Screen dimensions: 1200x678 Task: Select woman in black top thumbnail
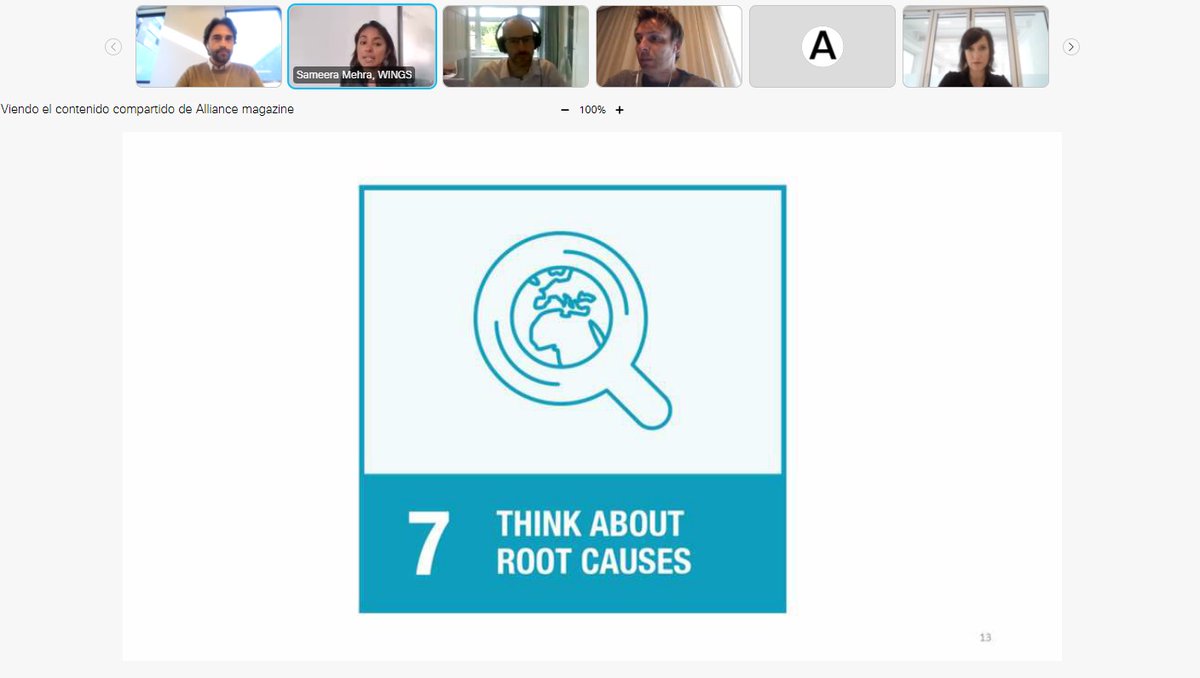coord(975,47)
